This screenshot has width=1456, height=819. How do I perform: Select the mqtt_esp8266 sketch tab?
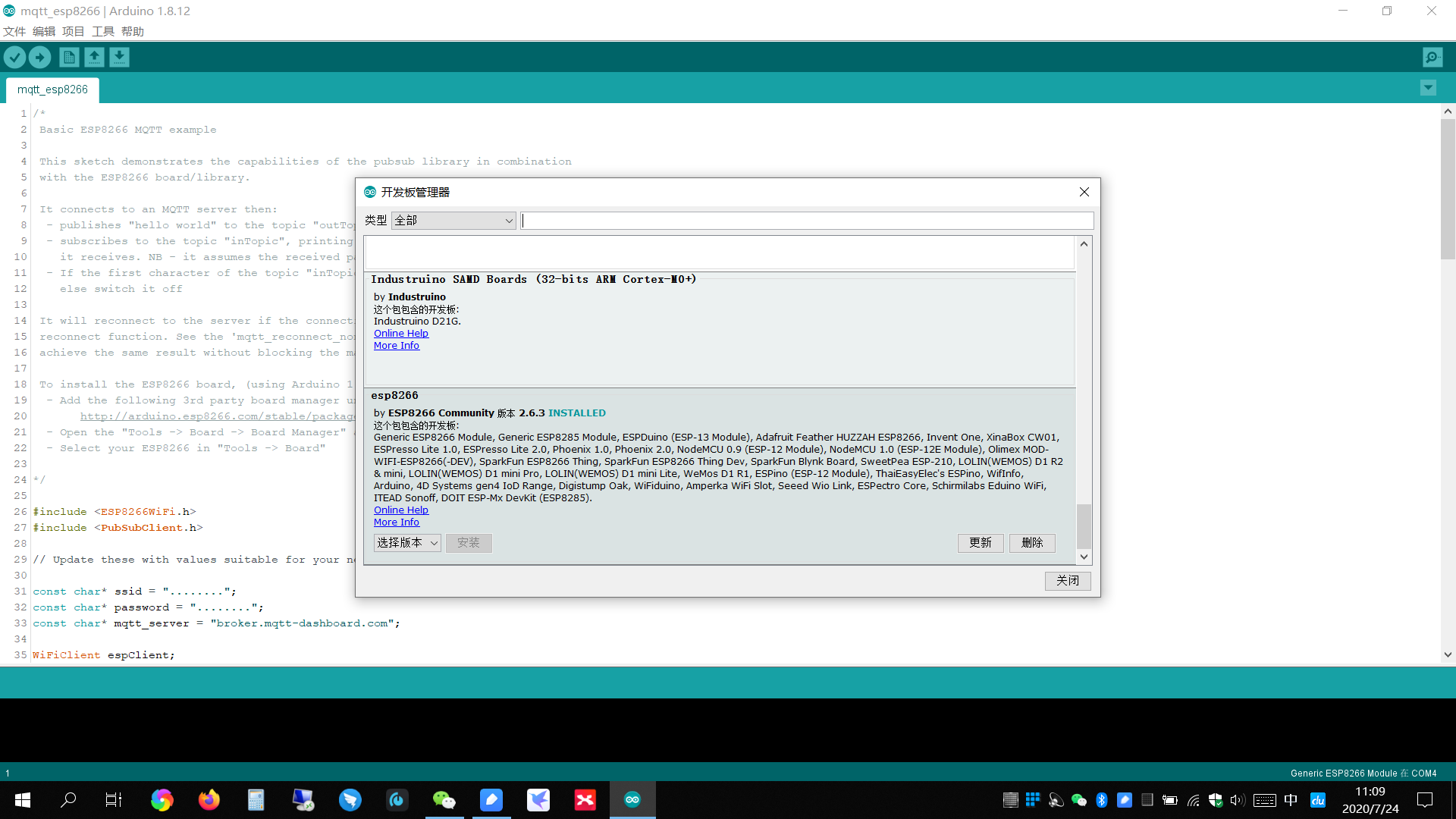(52, 89)
